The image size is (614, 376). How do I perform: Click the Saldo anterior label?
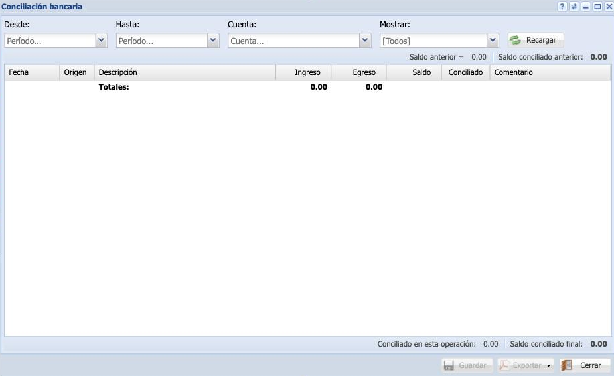click(436, 57)
